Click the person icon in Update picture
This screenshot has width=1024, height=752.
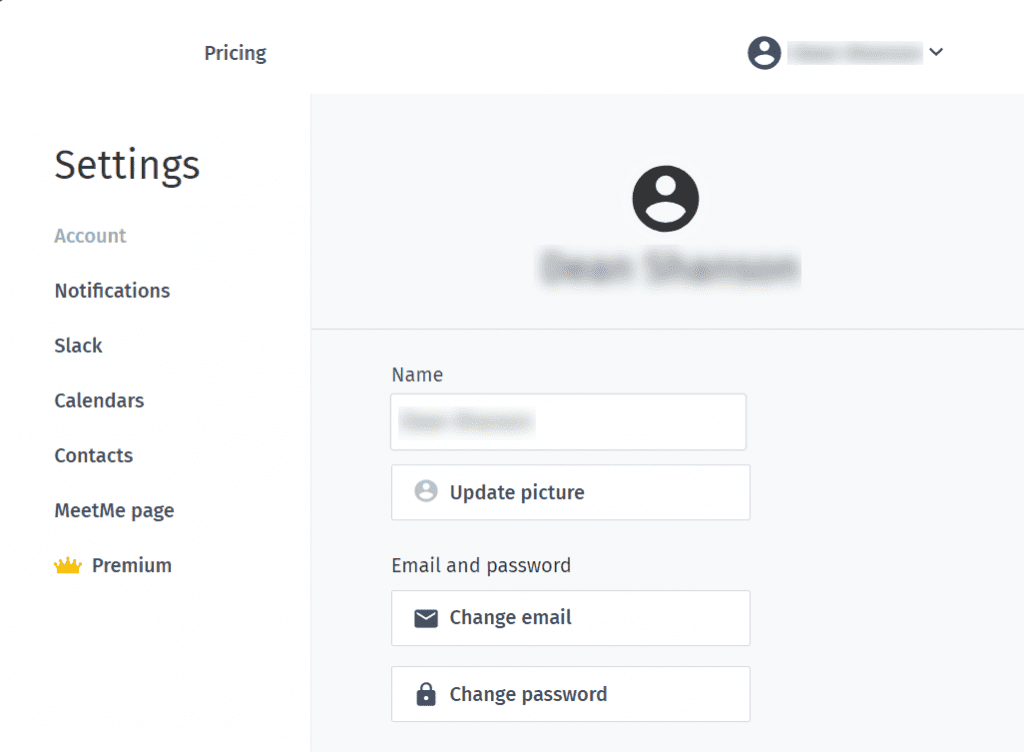coord(426,491)
